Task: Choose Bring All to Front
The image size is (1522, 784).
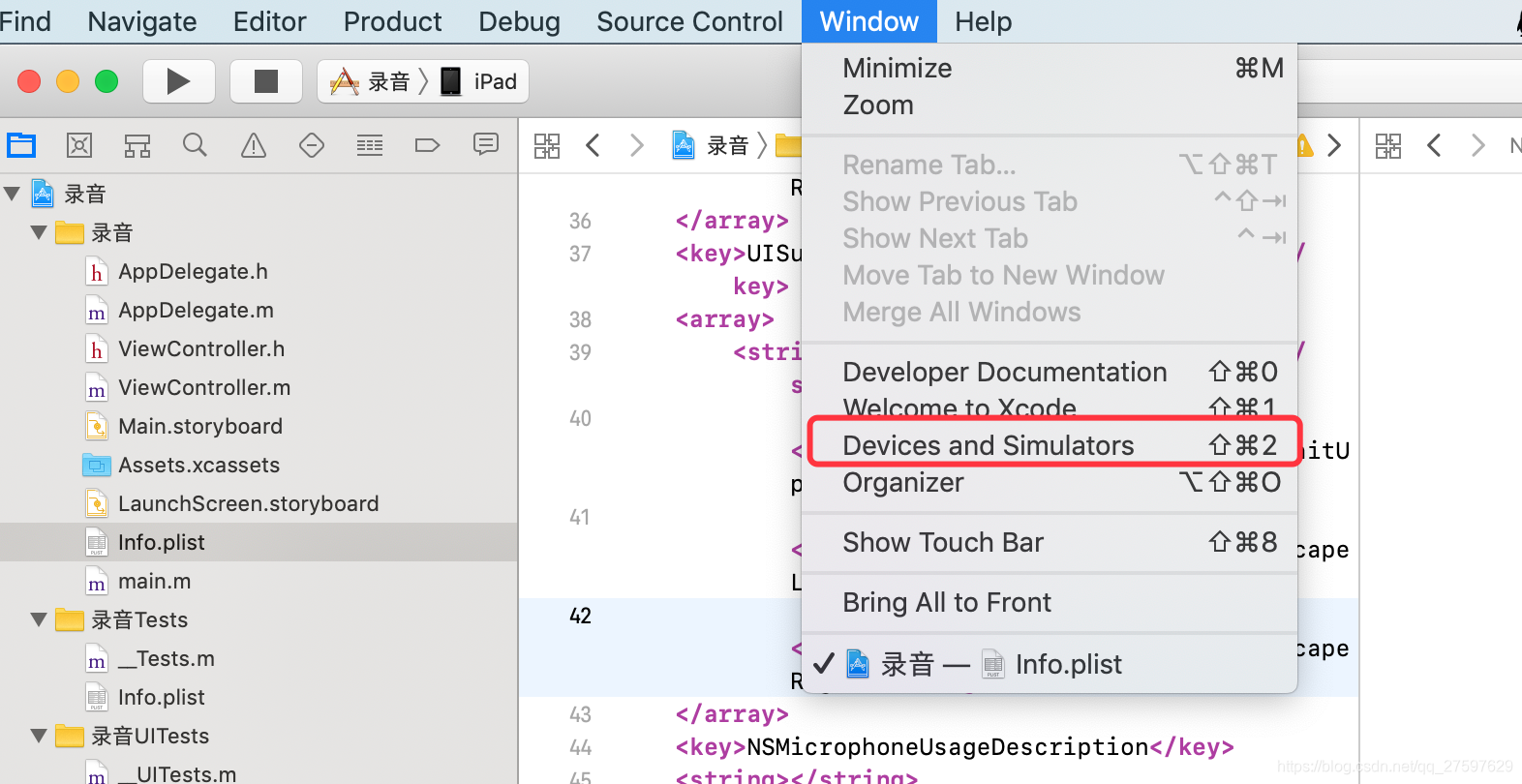Action: (1050, 602)
